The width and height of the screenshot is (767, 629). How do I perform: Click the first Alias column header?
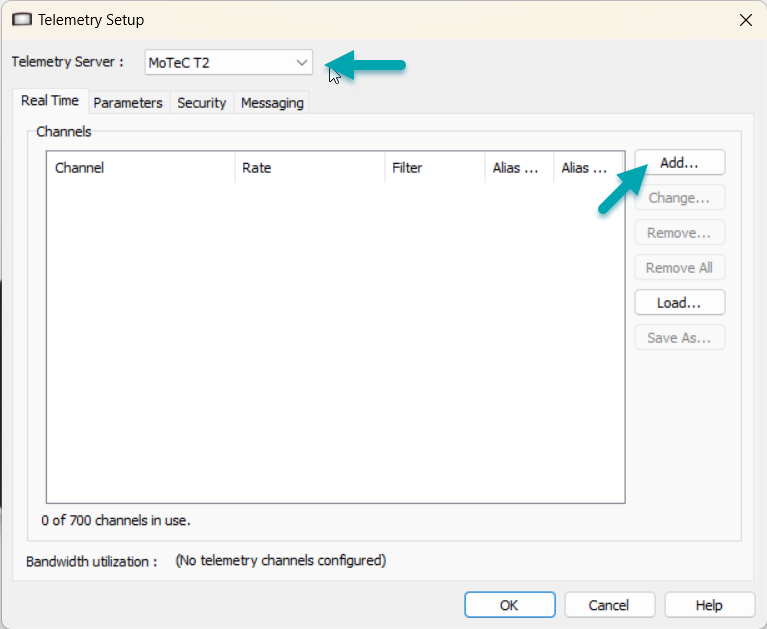(x=519, y=168)
